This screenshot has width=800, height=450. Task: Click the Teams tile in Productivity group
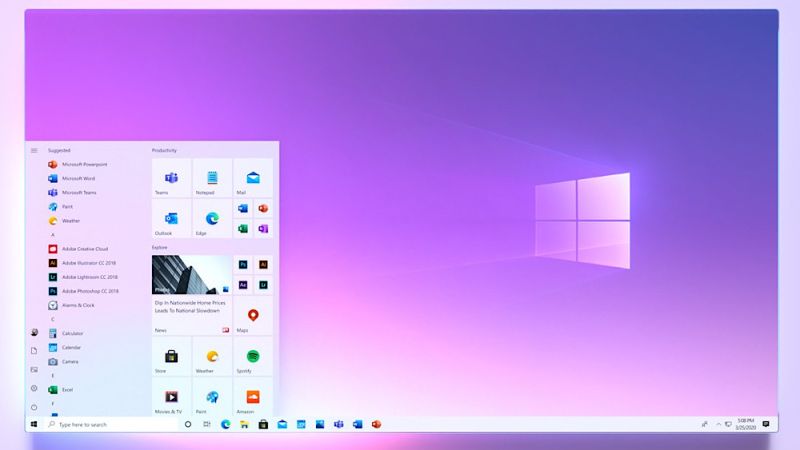coord(171,178)
